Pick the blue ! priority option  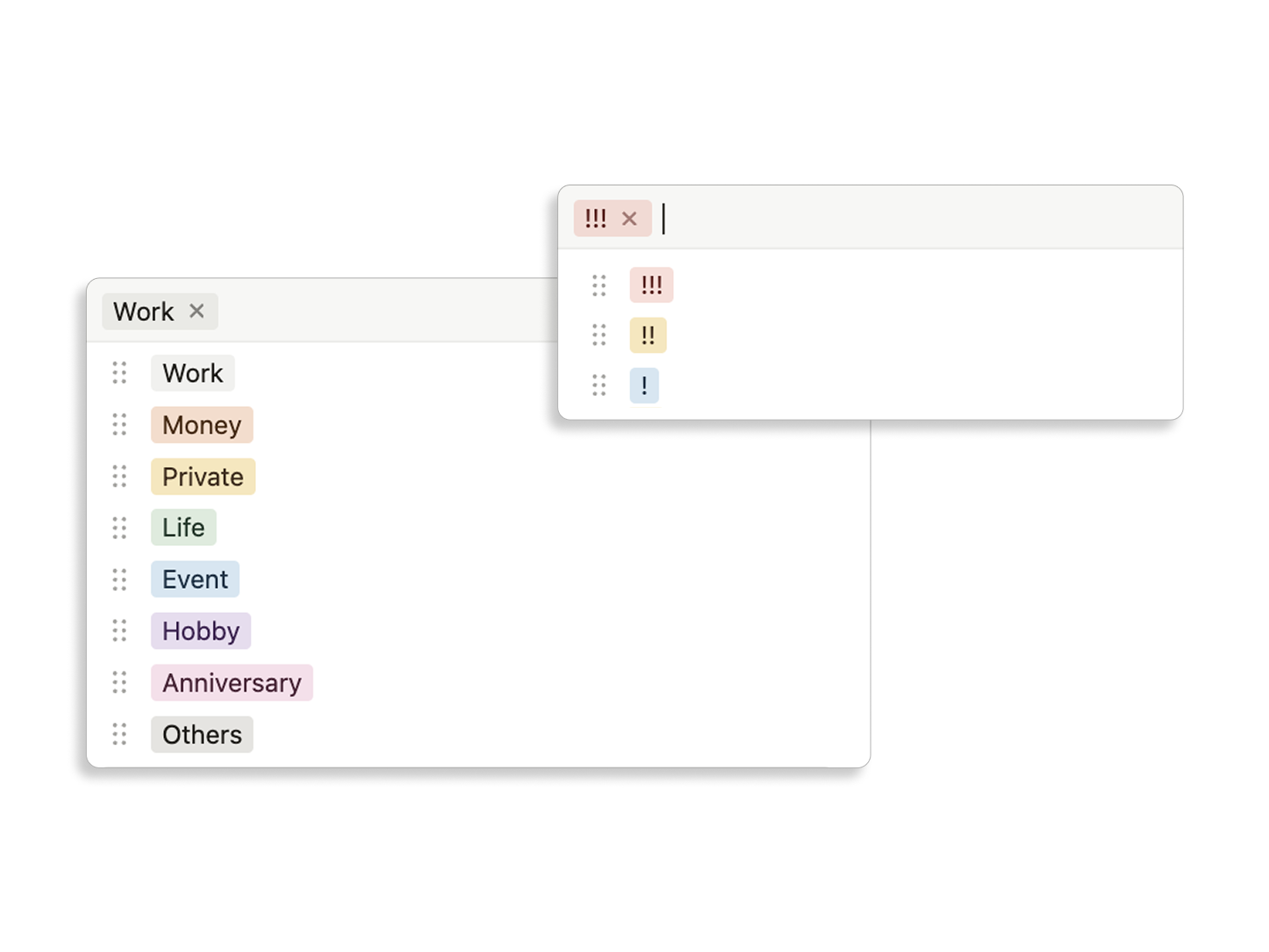(644, 385)
